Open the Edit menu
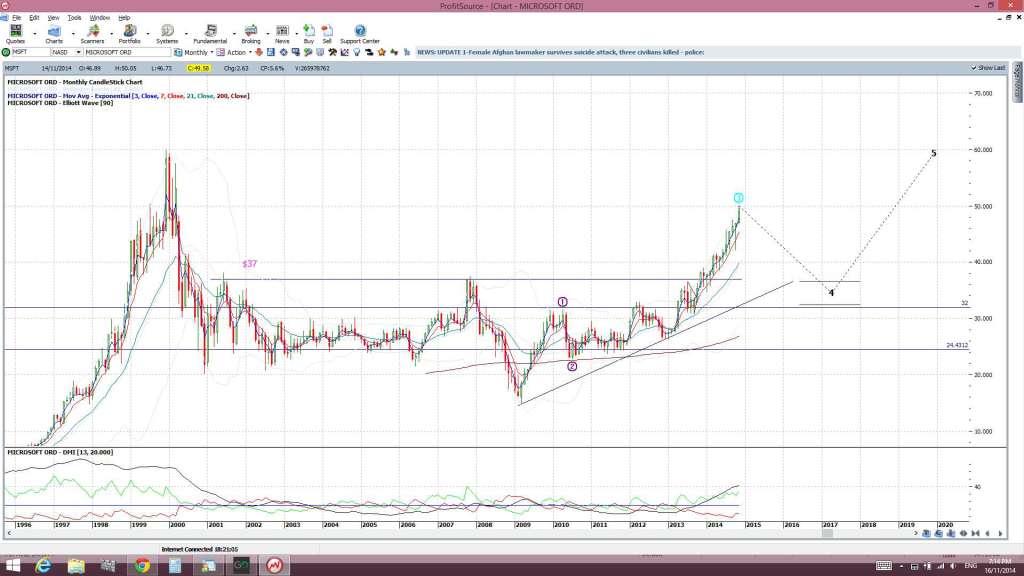The width and height of the screenshot is (1024, 576). click(x=34, y=18)
